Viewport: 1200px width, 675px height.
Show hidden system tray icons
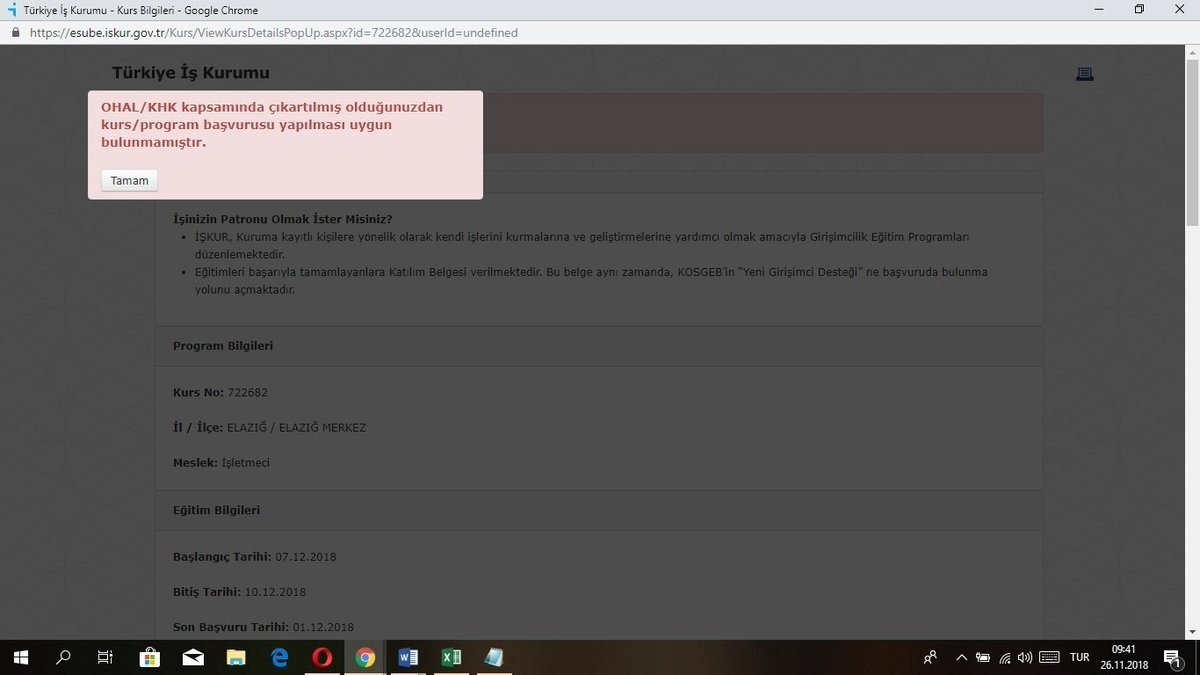(962, 657)
